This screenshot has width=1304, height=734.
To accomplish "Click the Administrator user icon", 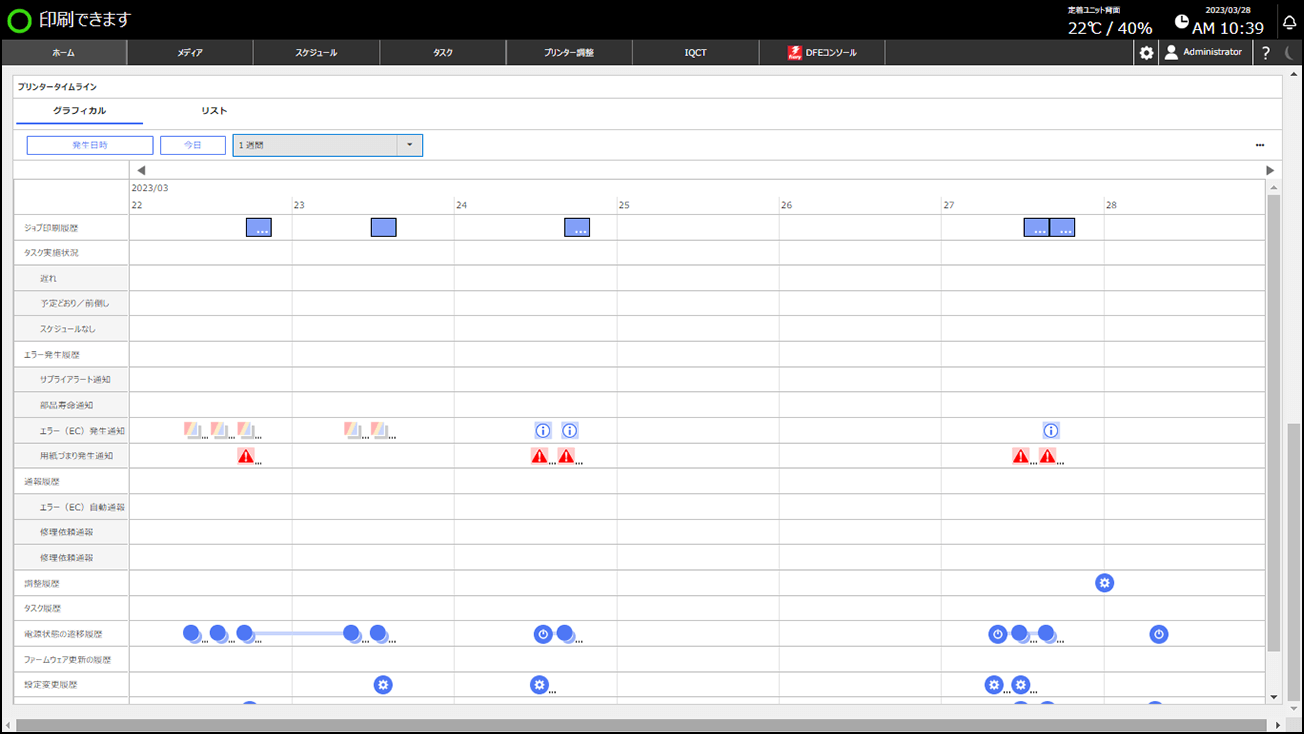I will pyautogui.click(x=1171, y=53).
